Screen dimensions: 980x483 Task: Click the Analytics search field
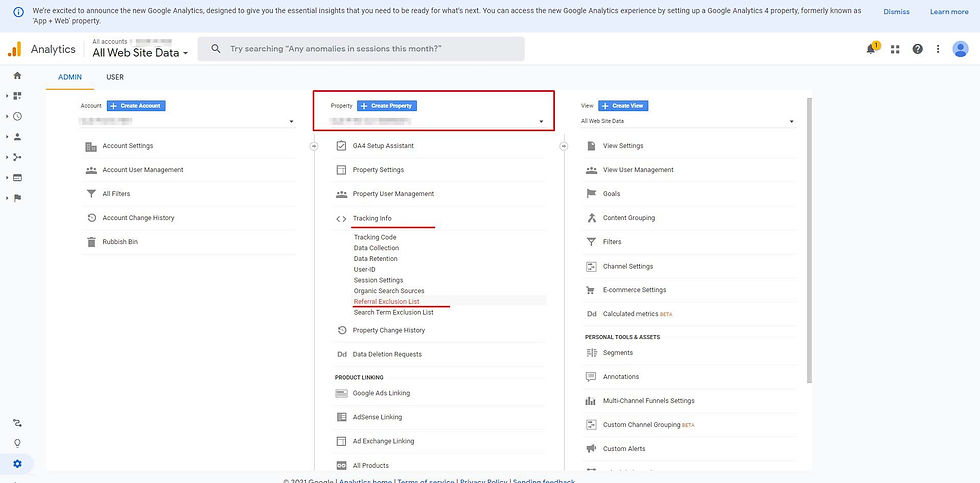point(361,49)
